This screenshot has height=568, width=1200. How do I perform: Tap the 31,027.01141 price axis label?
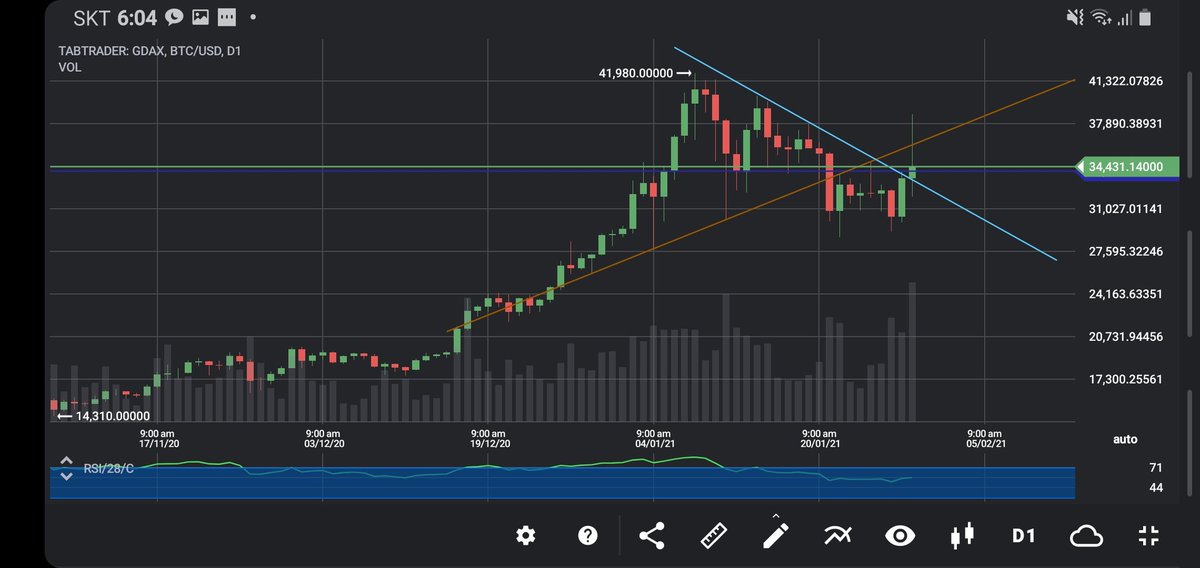1125,209
